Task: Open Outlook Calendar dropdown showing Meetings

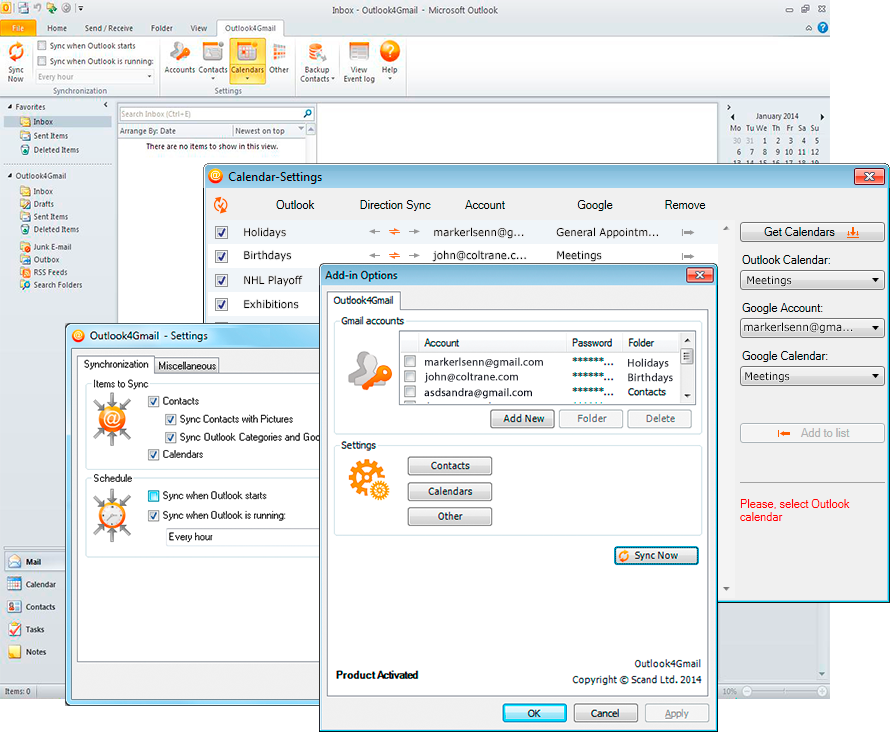Action: coord(812,280)
